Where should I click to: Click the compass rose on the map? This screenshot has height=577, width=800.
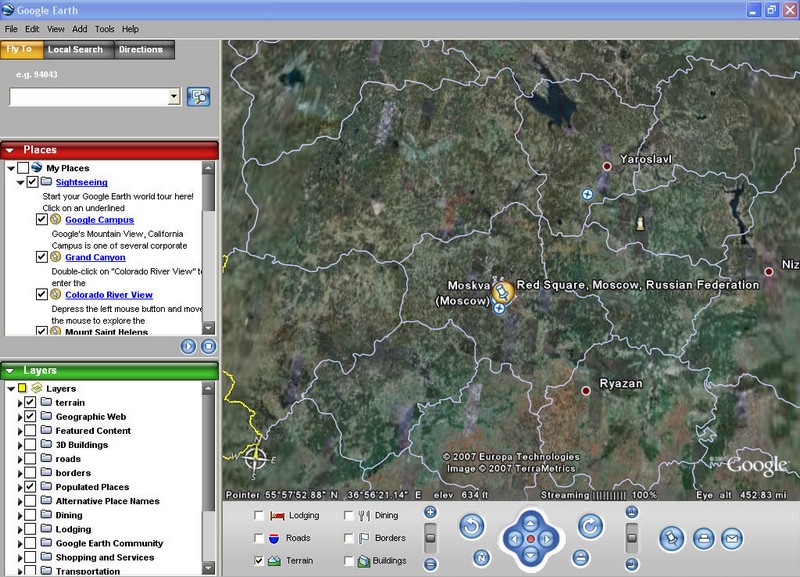[x=255, y=458]
